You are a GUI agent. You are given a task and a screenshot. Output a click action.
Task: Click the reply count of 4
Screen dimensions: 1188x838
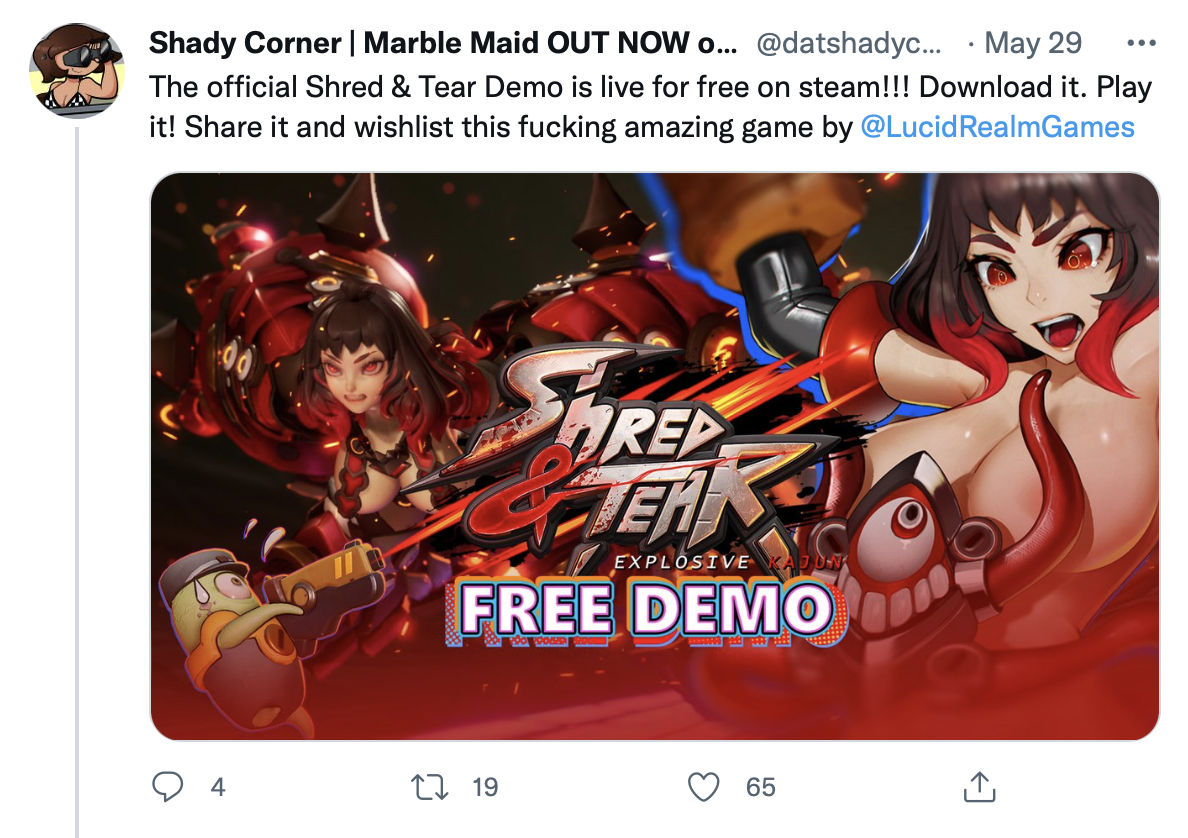pos(217,787)
